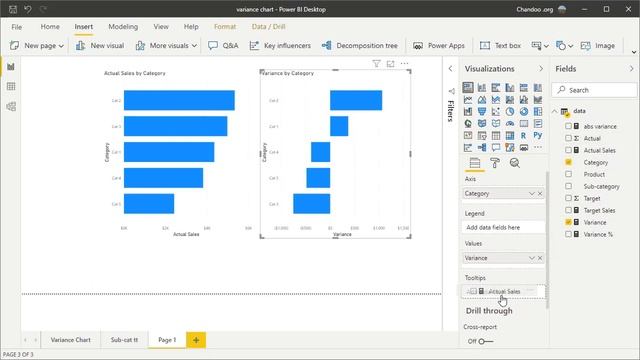
Task: Click the Undo icon in title bar
Action: [x=28, y=9]
